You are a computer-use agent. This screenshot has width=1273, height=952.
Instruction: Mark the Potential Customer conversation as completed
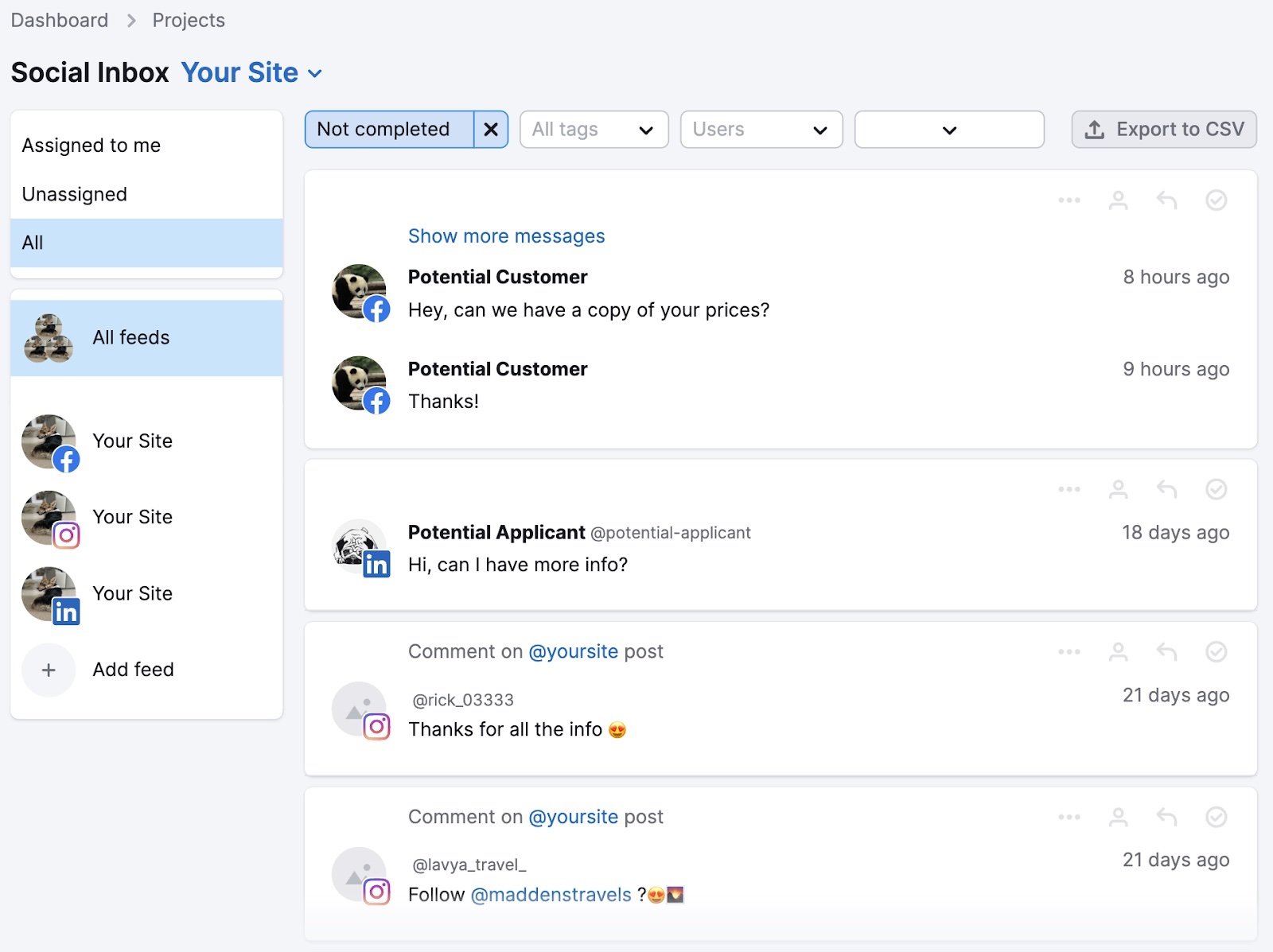(x=1216, y=200)
